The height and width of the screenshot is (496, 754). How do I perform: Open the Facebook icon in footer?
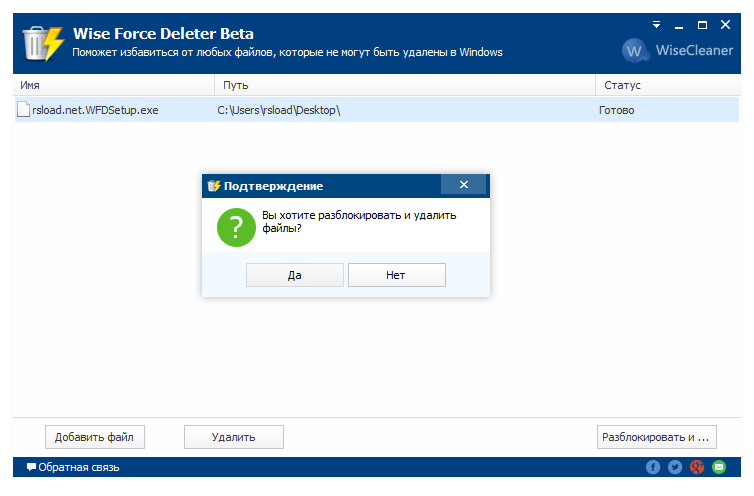653,467
